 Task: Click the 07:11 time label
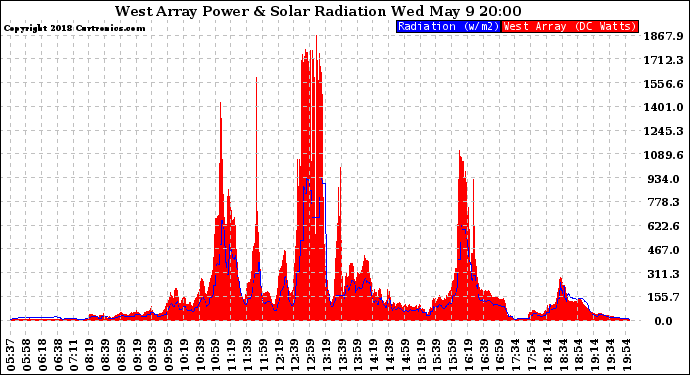[74, 355]
